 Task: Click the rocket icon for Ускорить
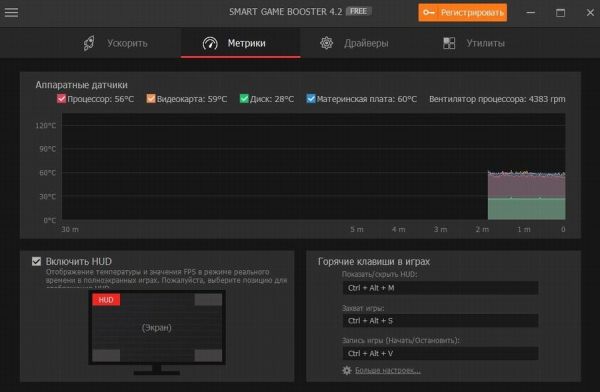[89, 43]
